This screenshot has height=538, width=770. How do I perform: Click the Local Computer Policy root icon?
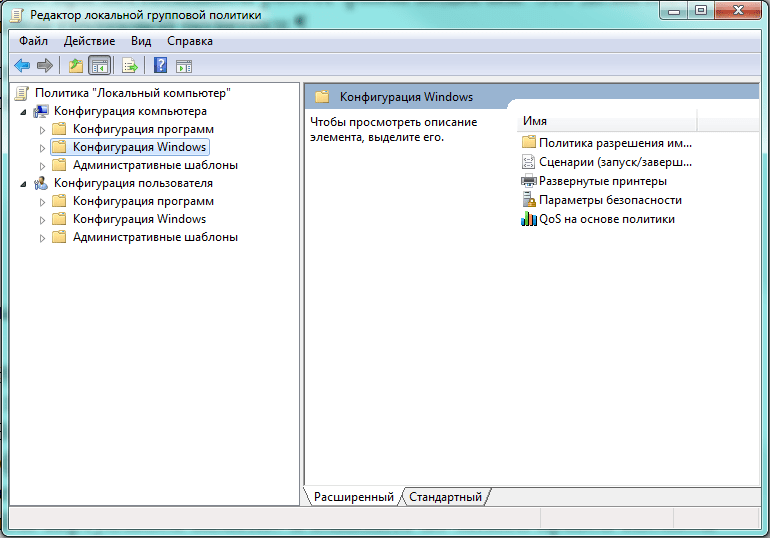22,93
